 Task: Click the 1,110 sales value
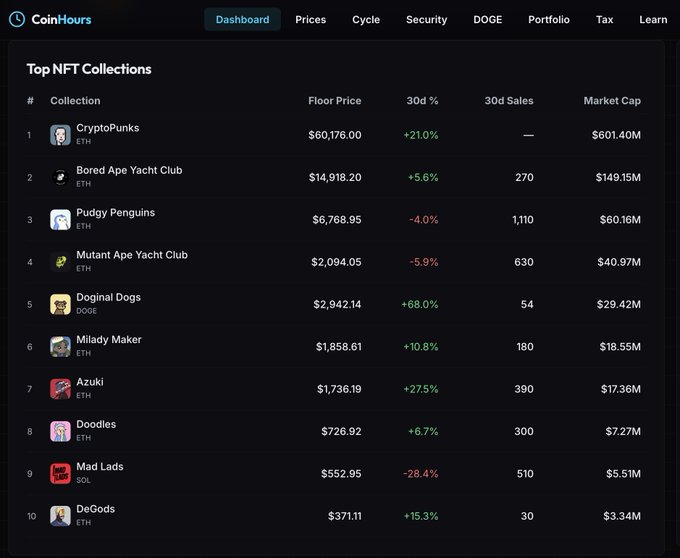(523, 220)
